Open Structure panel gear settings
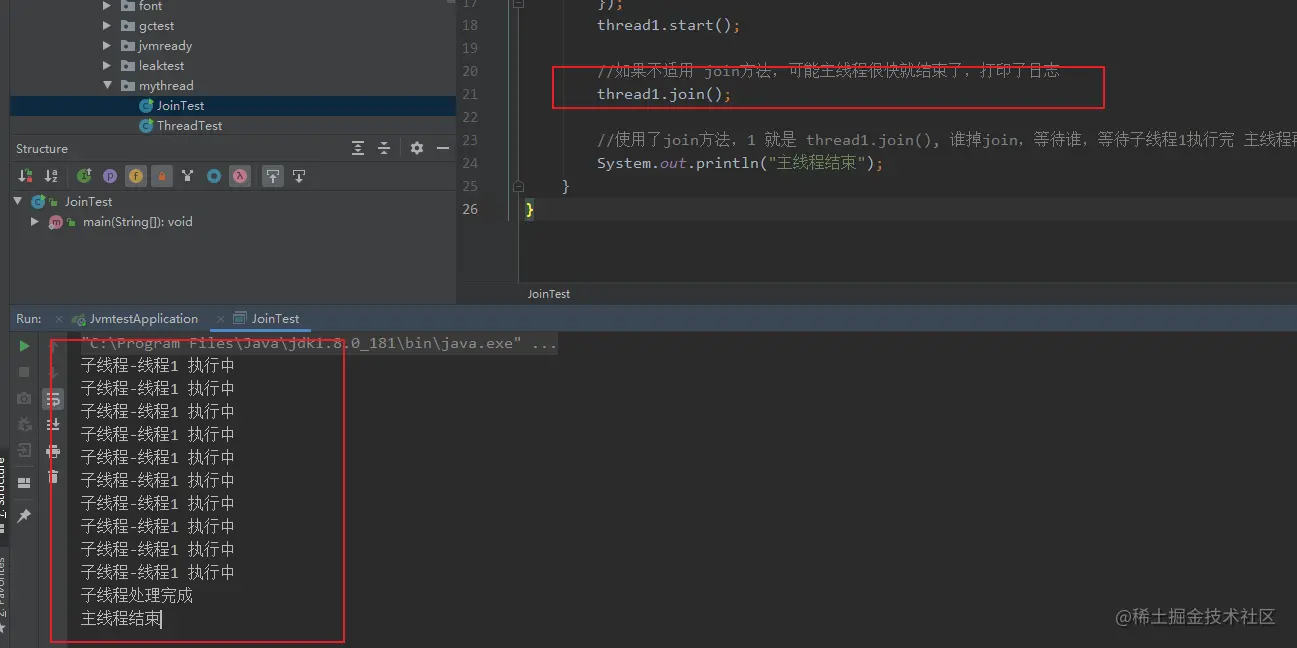Screen dimensions: 1297x648 click(417, 148)
